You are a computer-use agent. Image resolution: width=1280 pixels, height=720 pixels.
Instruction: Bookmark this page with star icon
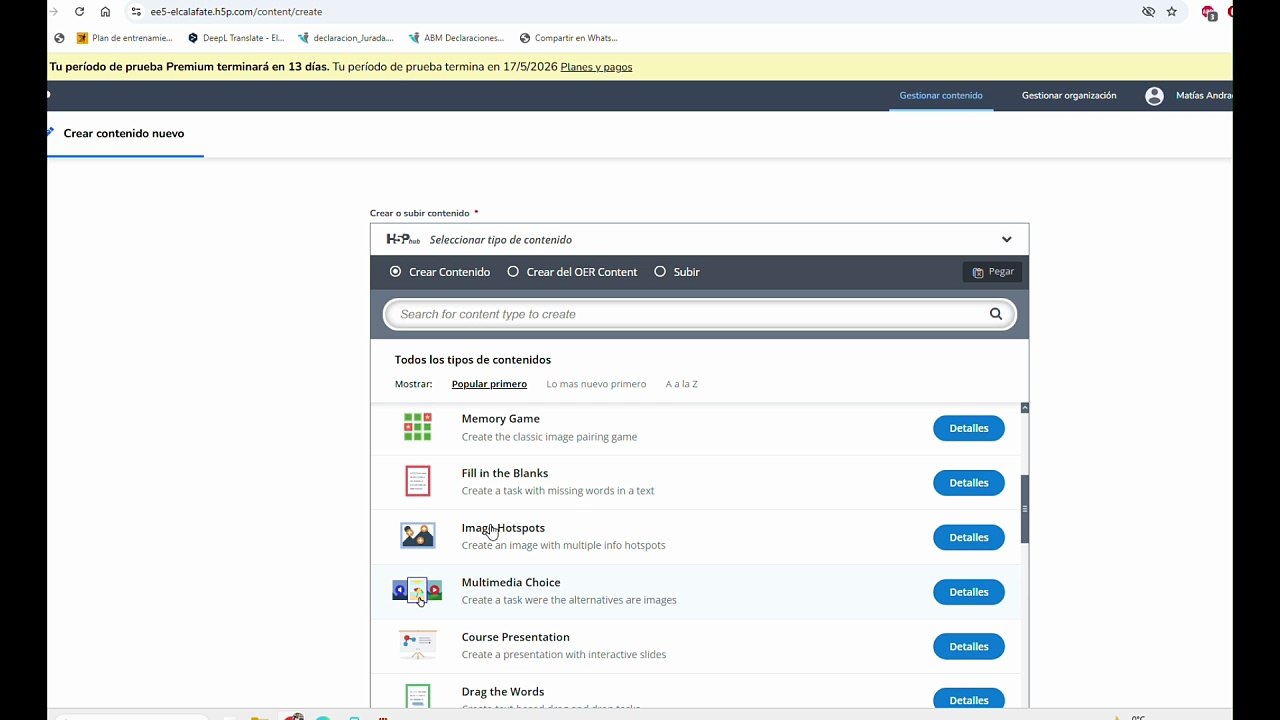[x=1172, y=12]
